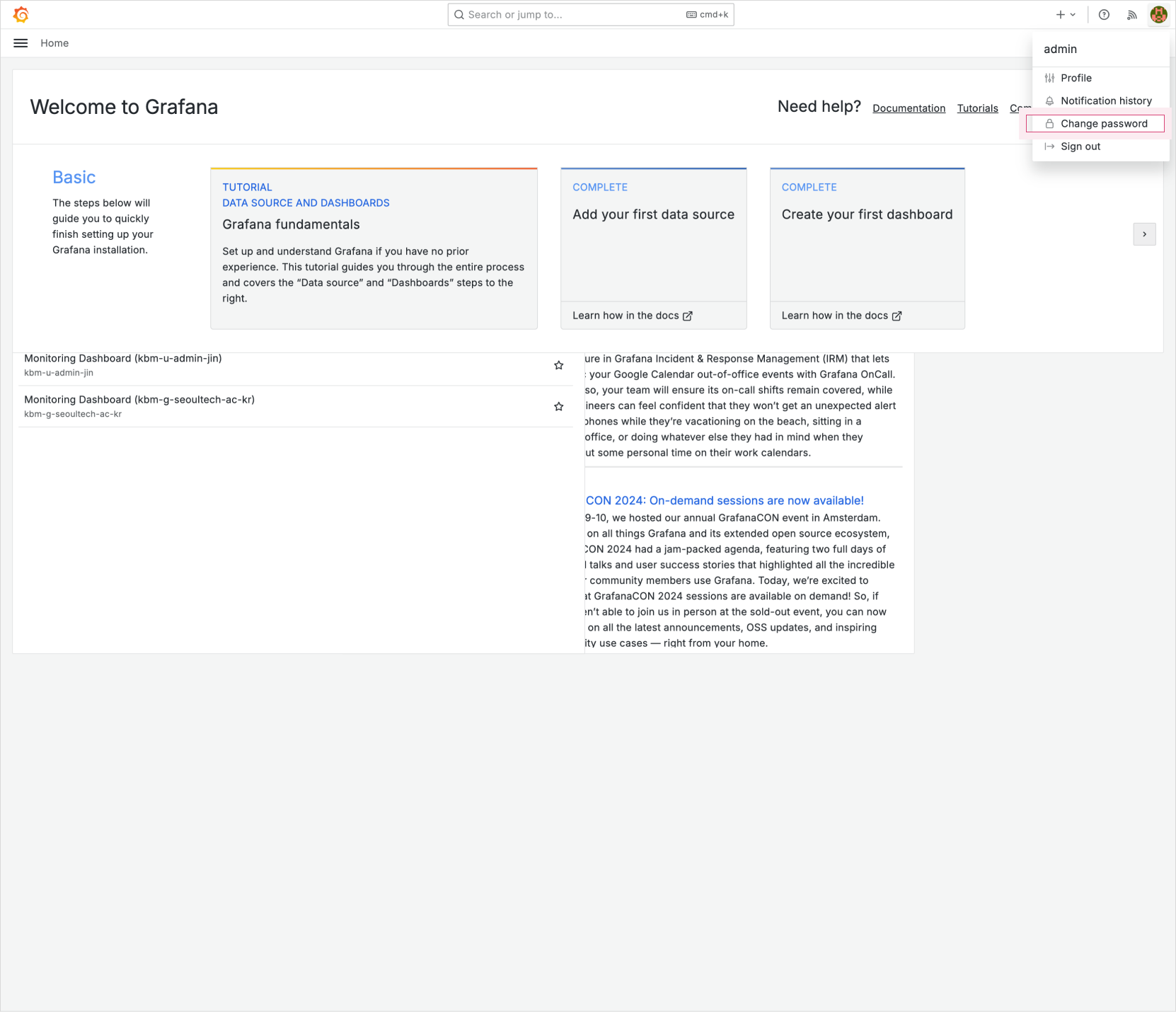Open Create your first dashboard card

pyautogui.click(x=867, y=234)
